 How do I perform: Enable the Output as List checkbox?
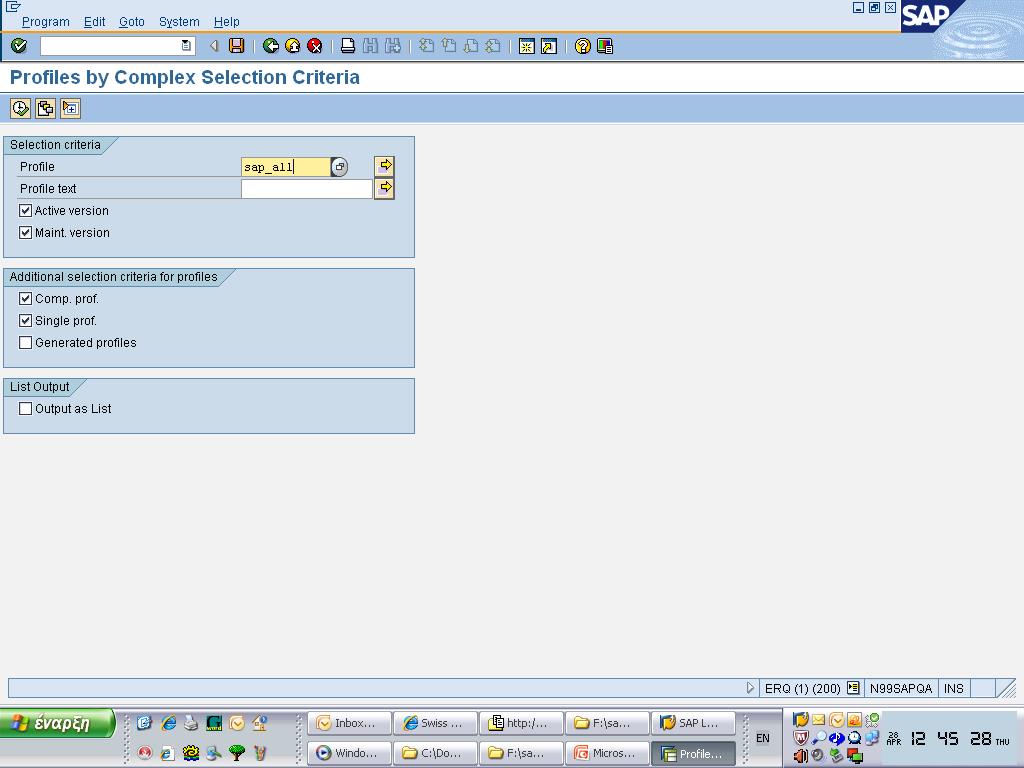[x=25, y=408]
